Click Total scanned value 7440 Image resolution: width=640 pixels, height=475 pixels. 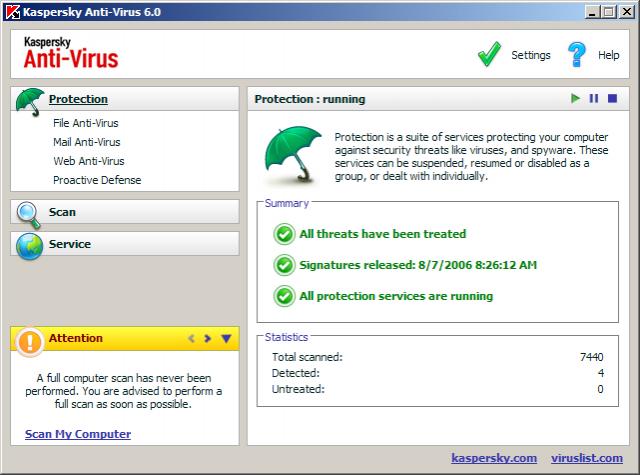click(x=591, y=357)
